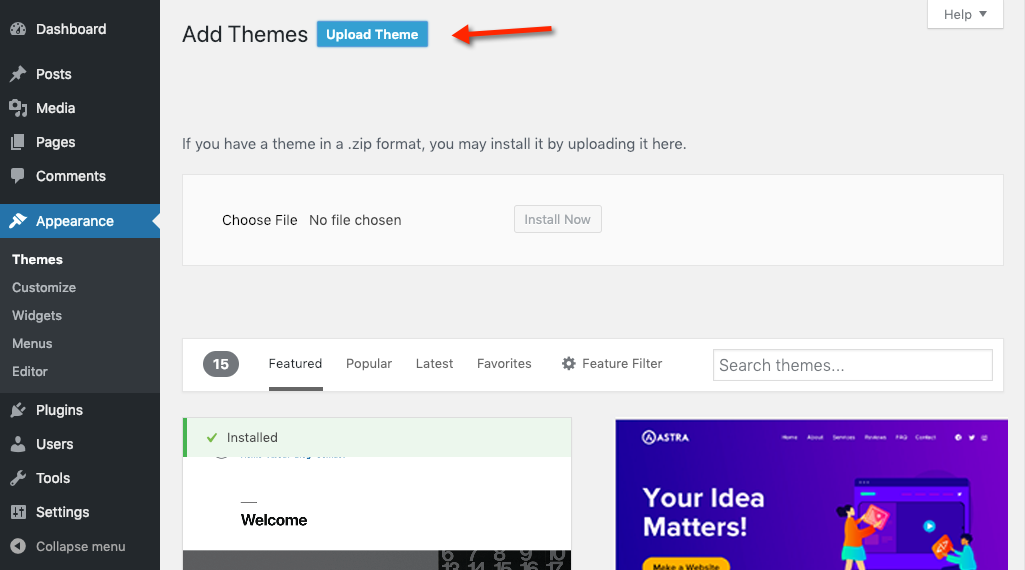
Task: Click the Pages document icon
Action: (x=18, y=142)
